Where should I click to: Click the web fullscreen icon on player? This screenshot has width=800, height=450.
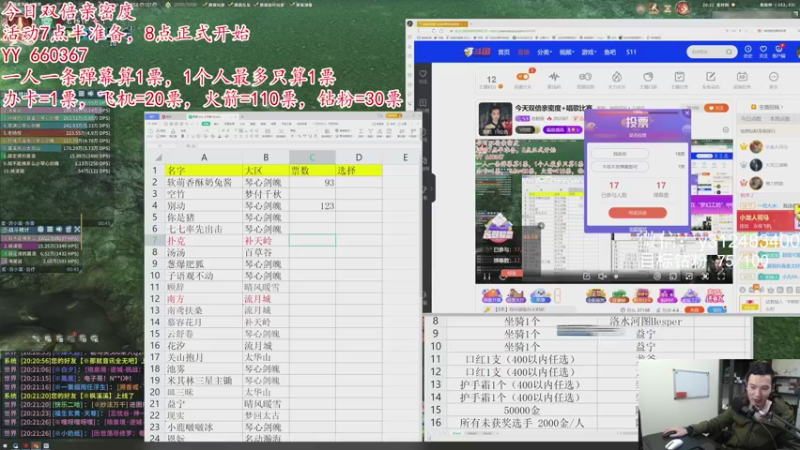tap(705, 277)
